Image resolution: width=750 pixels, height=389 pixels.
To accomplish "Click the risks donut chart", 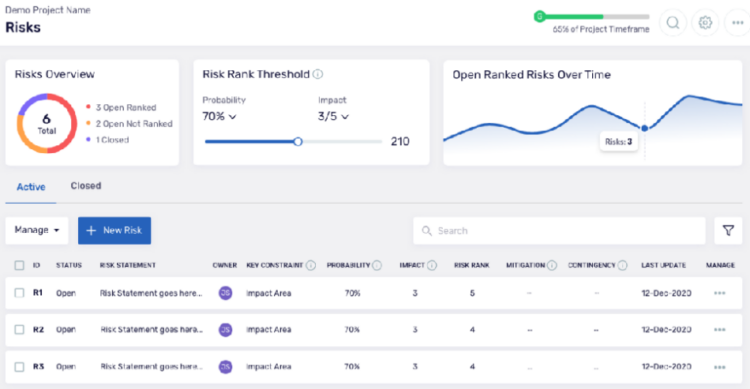I will coord(47,123).
